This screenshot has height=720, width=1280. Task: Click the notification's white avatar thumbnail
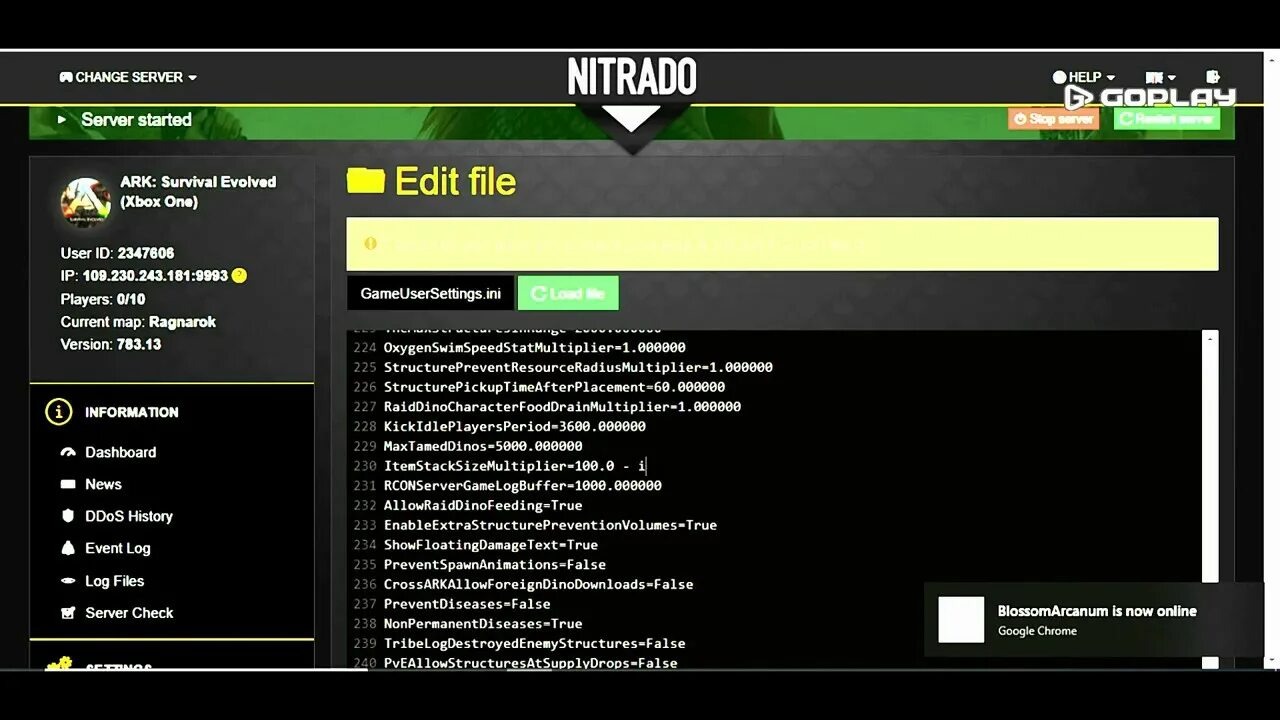(961, 619)
